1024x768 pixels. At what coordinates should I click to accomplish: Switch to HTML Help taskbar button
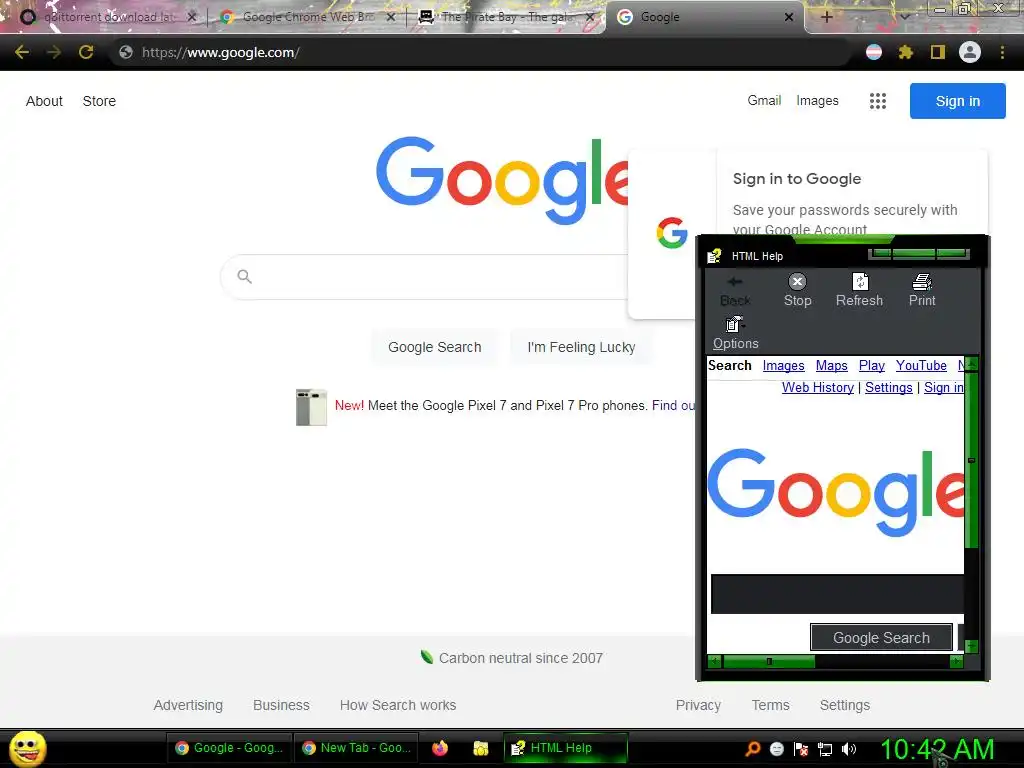(x=566, y=748)
